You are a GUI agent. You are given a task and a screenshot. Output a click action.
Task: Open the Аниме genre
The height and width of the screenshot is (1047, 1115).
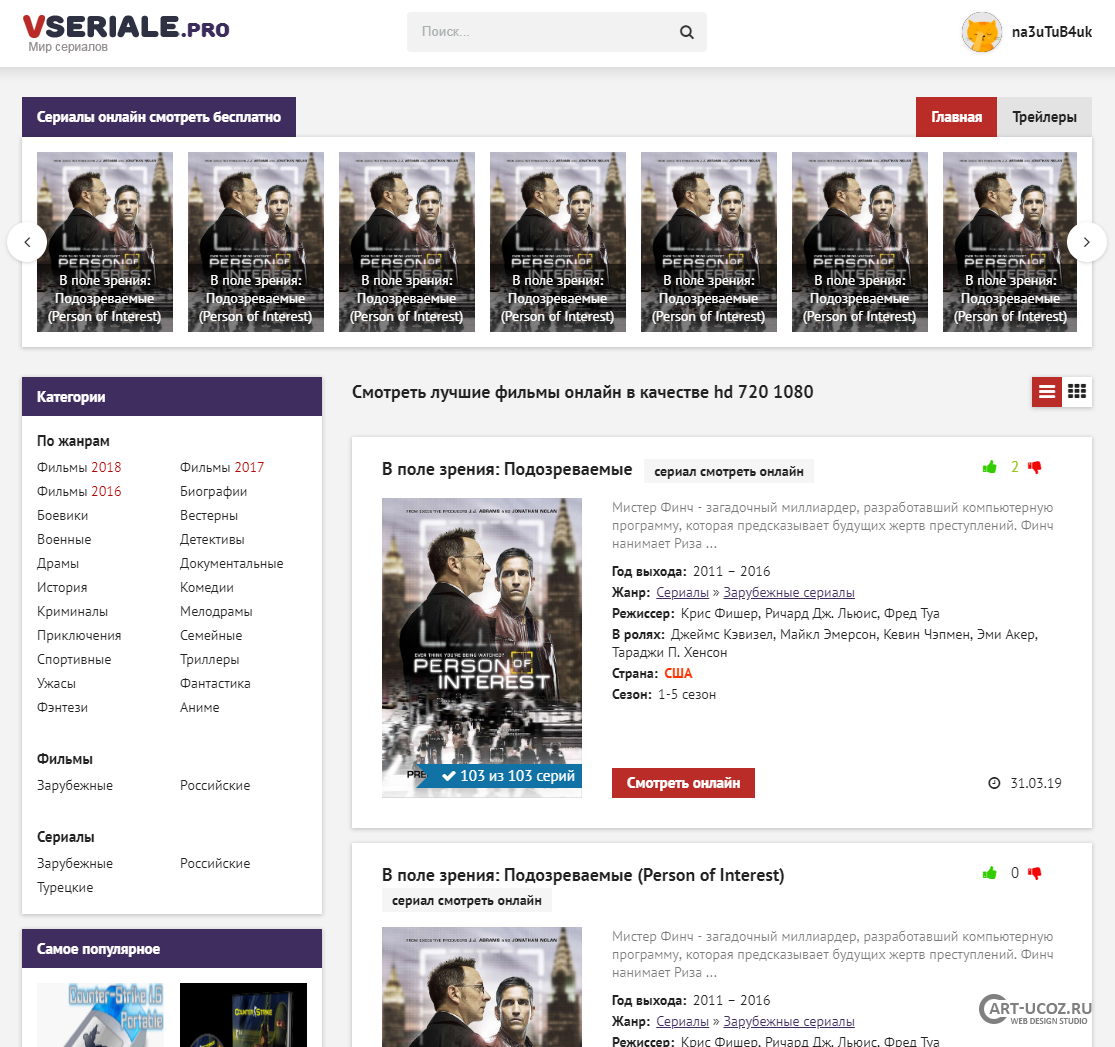199,708
